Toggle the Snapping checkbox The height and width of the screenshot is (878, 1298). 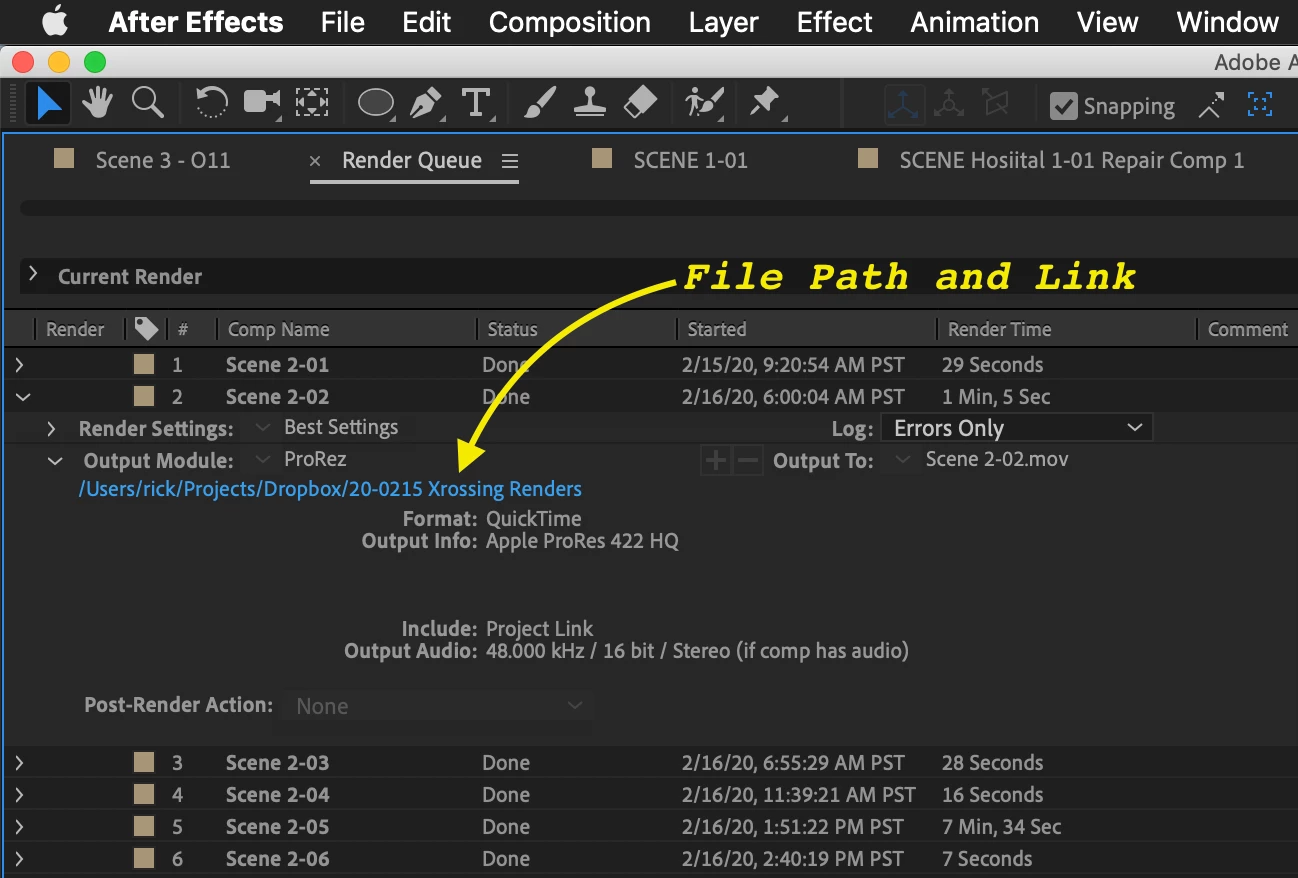[x=1063, y=106]
